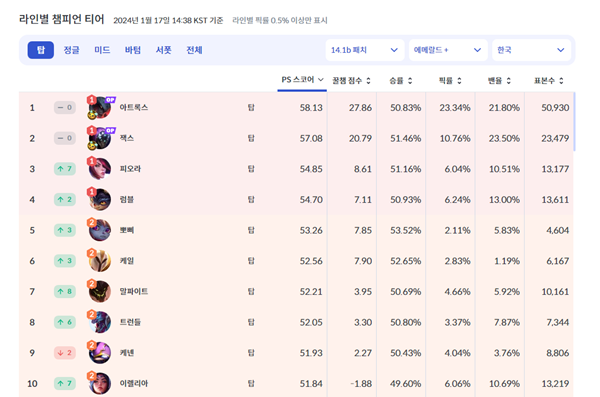Open the 뽀삐 champion portrait
This screenshot has width=600, height=397.
tap(100, 230)
